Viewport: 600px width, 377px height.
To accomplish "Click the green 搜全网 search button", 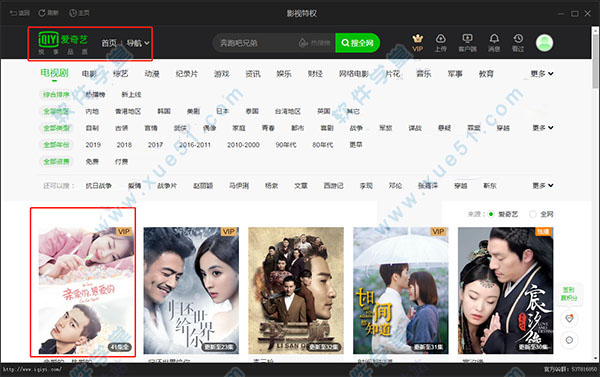I will click(x=357, y=43).
